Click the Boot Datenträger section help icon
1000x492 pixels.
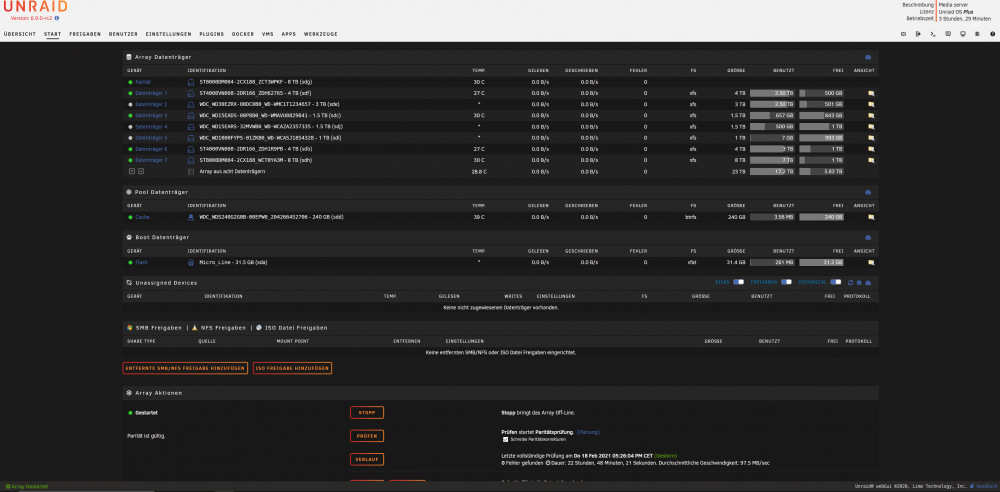click(868, 237)
